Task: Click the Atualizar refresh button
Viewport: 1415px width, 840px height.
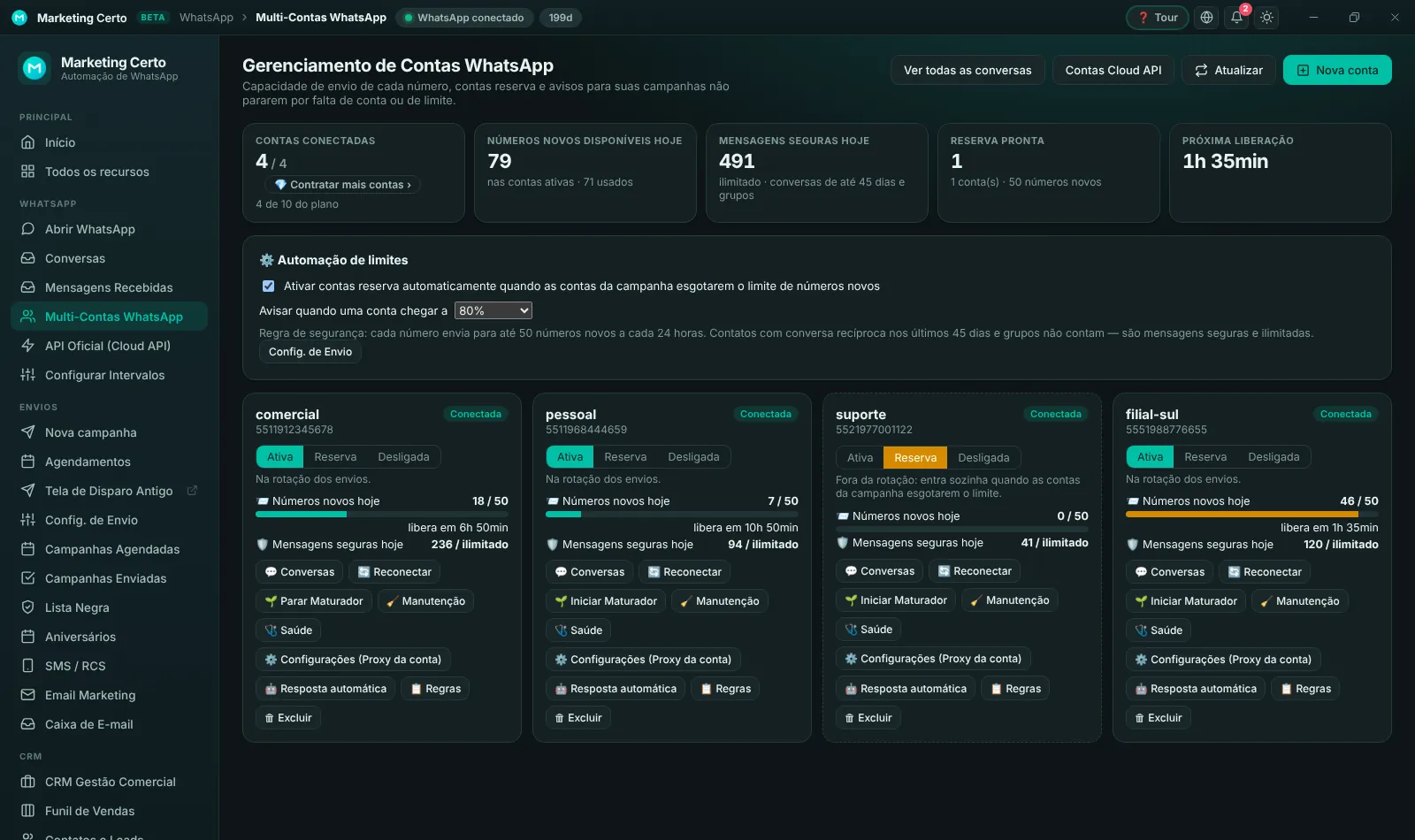Action: click(x=1228, y=71)
